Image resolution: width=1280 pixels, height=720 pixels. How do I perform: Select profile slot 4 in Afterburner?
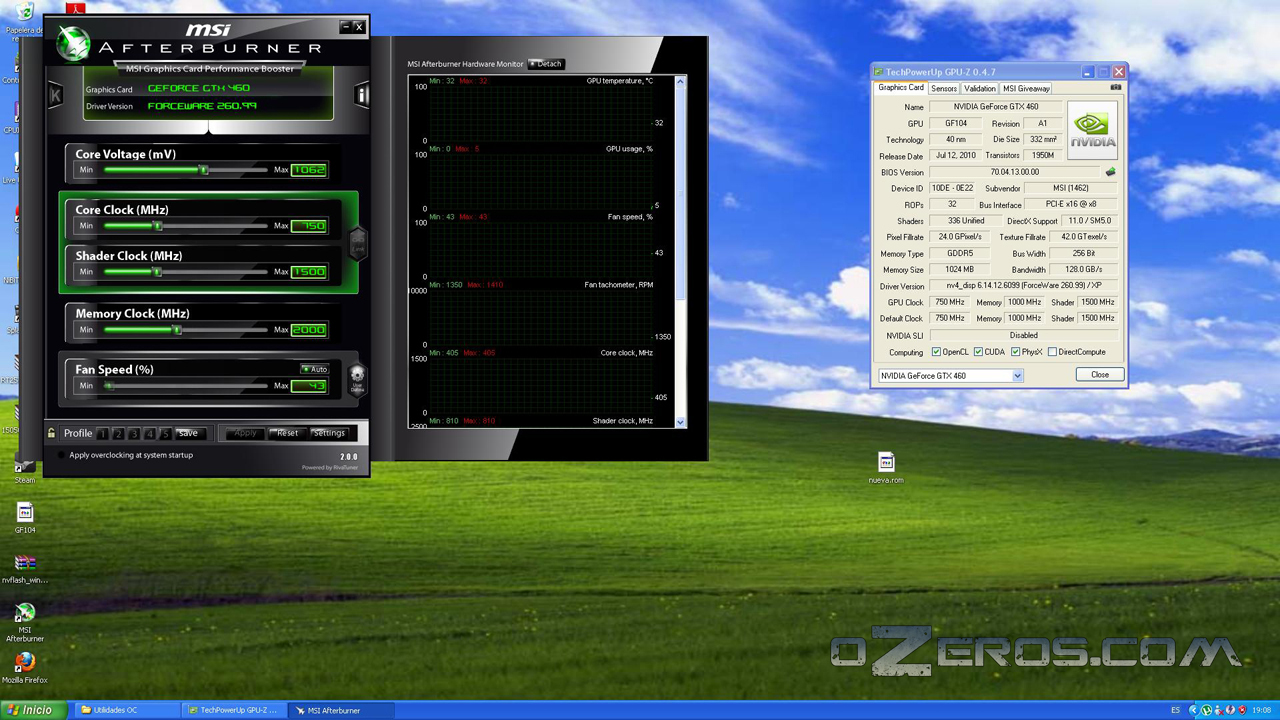(x=150, y=434)
